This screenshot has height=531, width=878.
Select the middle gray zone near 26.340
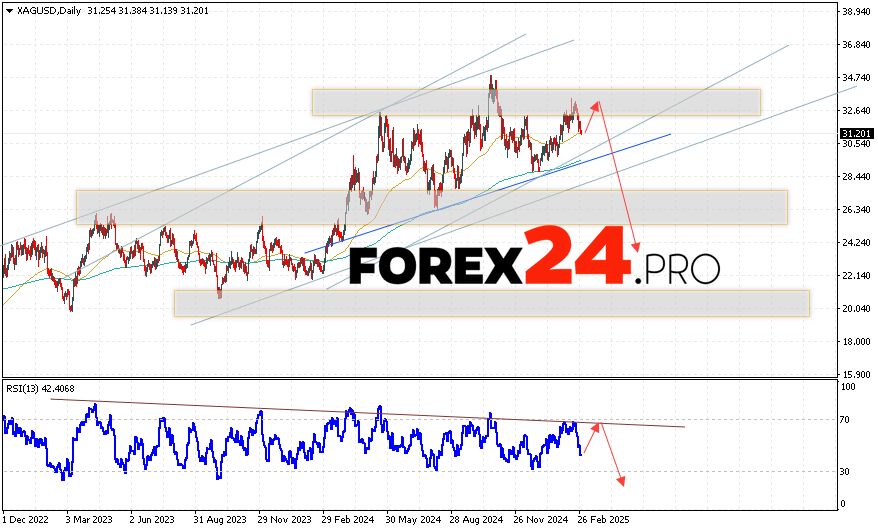pos(430,207)
